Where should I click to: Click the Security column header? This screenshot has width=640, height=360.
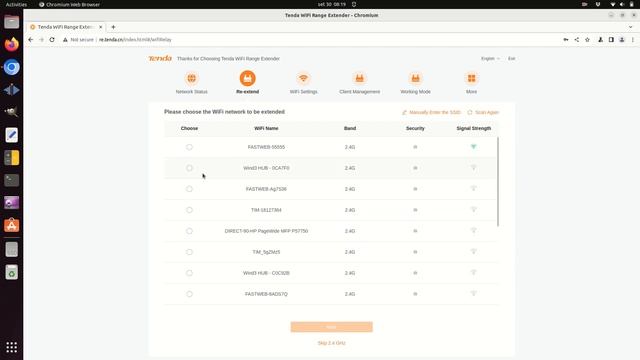(x=415, y=128)
